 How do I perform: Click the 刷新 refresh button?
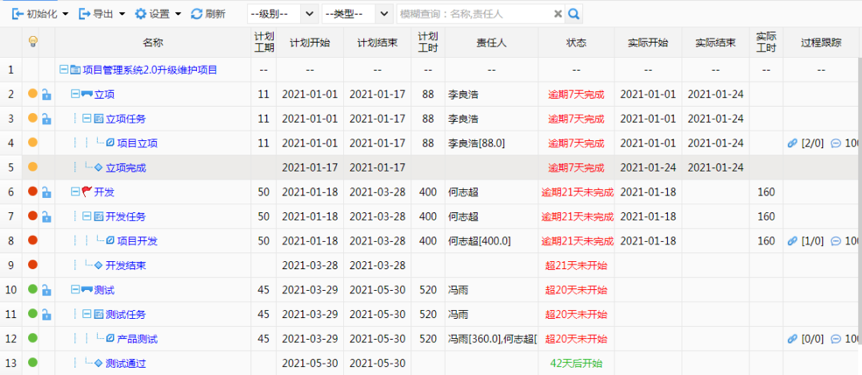(x=208, y=14)
